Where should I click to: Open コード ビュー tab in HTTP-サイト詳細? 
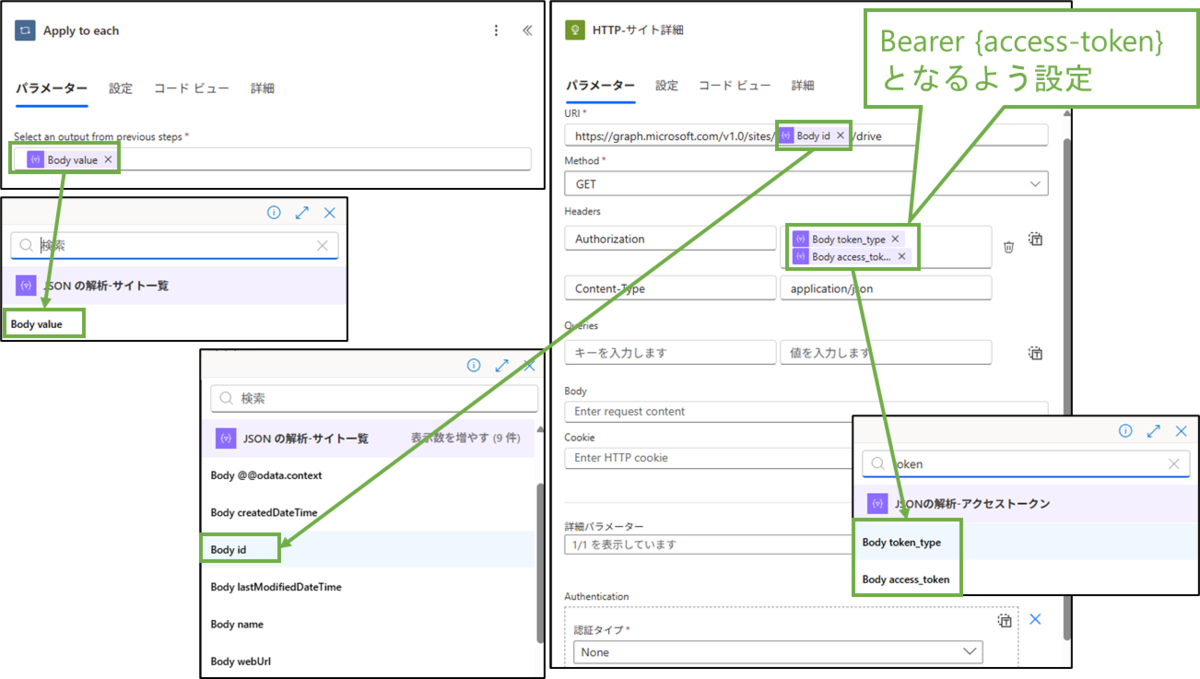735,85
